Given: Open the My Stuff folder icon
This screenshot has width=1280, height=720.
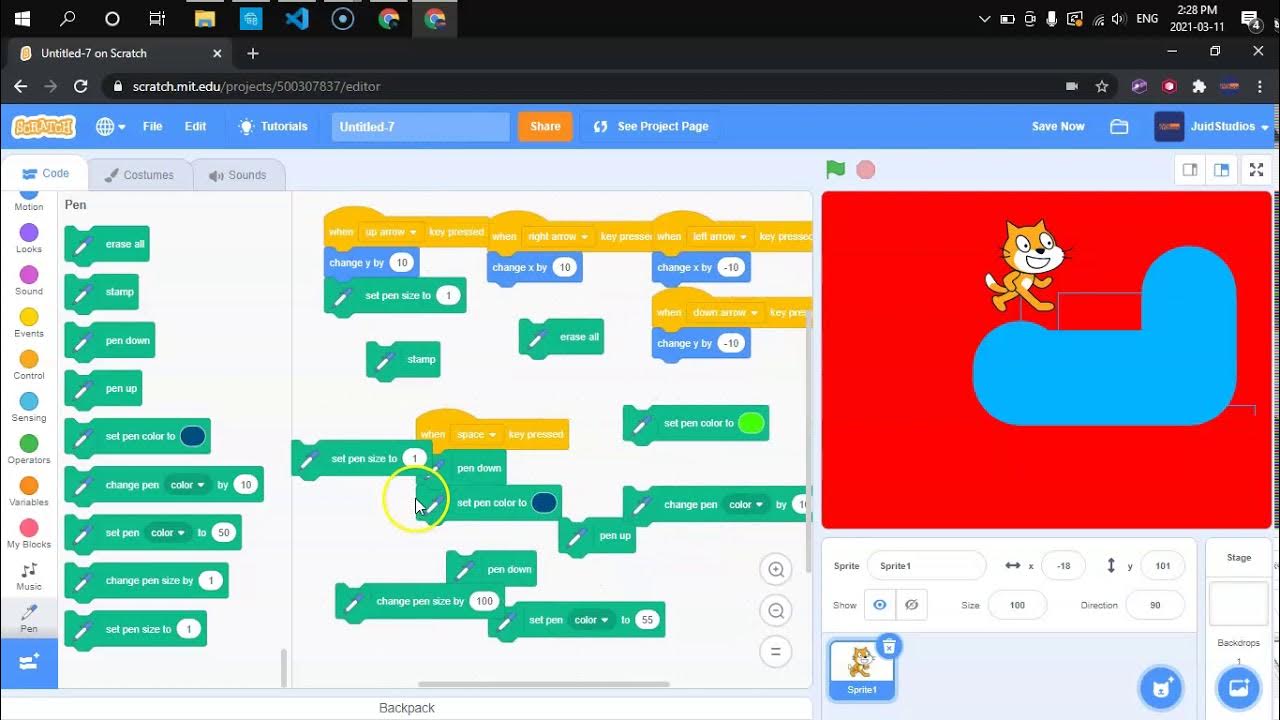Looking at the screenshot, I should [x=1119, y=126].
